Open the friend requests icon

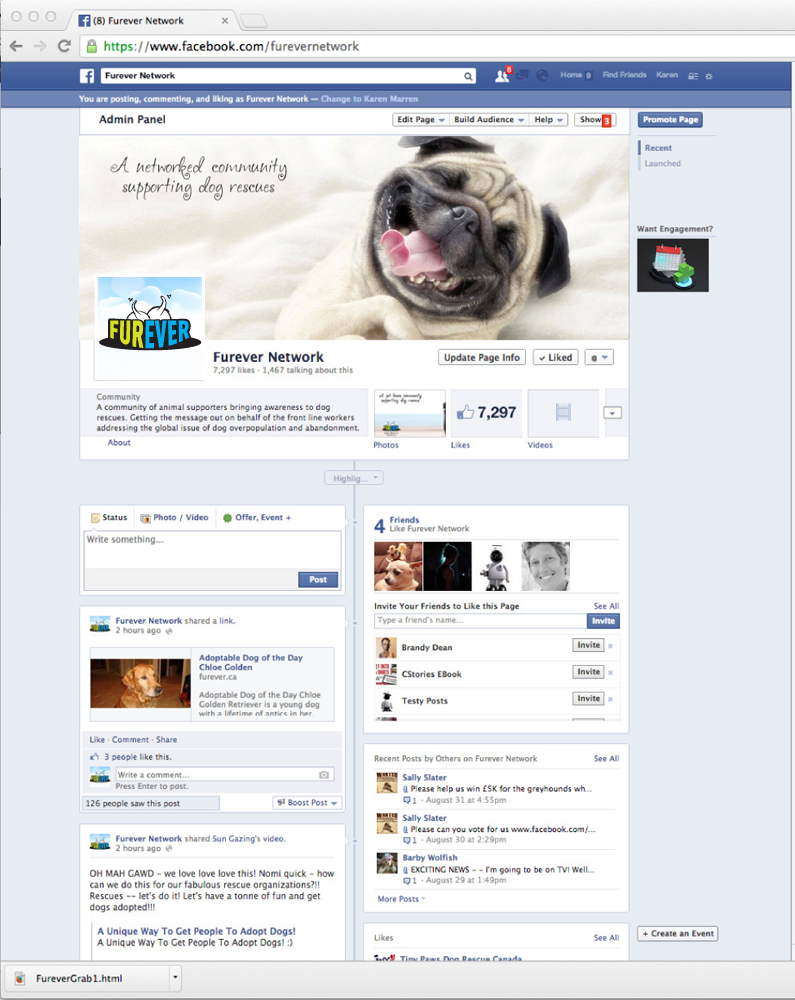[x=502, y=76]
